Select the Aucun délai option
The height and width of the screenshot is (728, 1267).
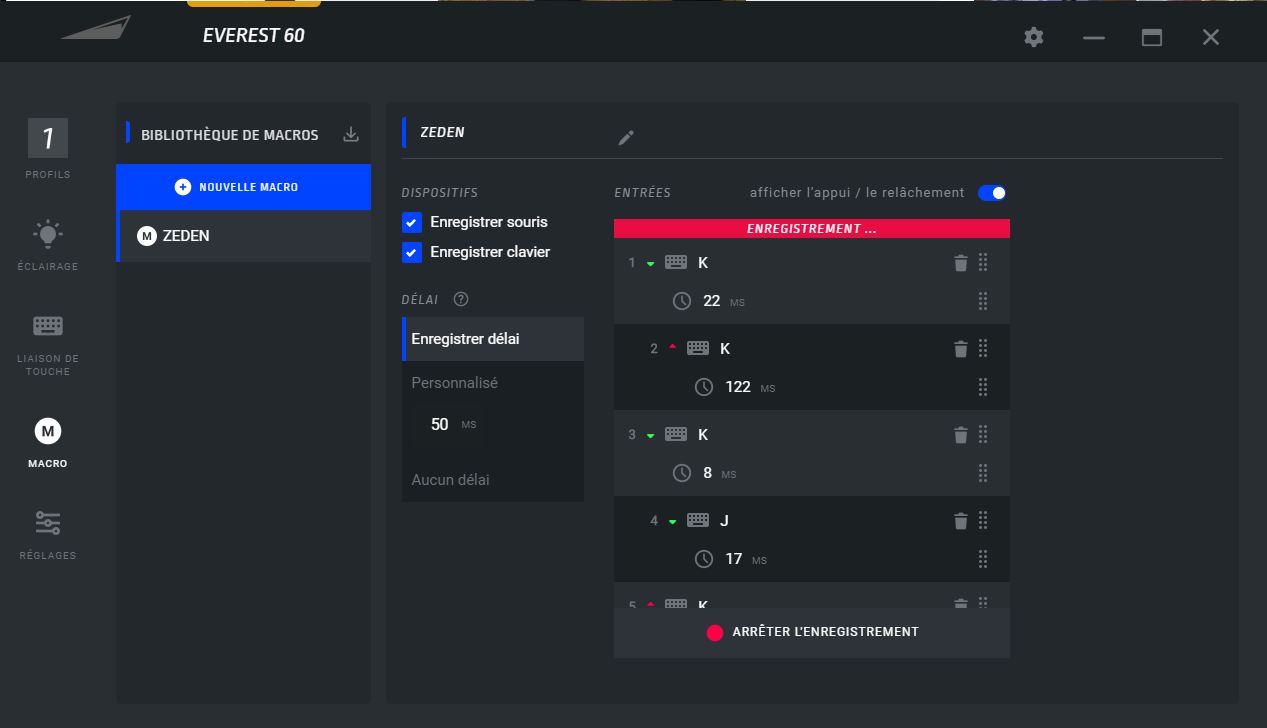[x=450, y=480]
